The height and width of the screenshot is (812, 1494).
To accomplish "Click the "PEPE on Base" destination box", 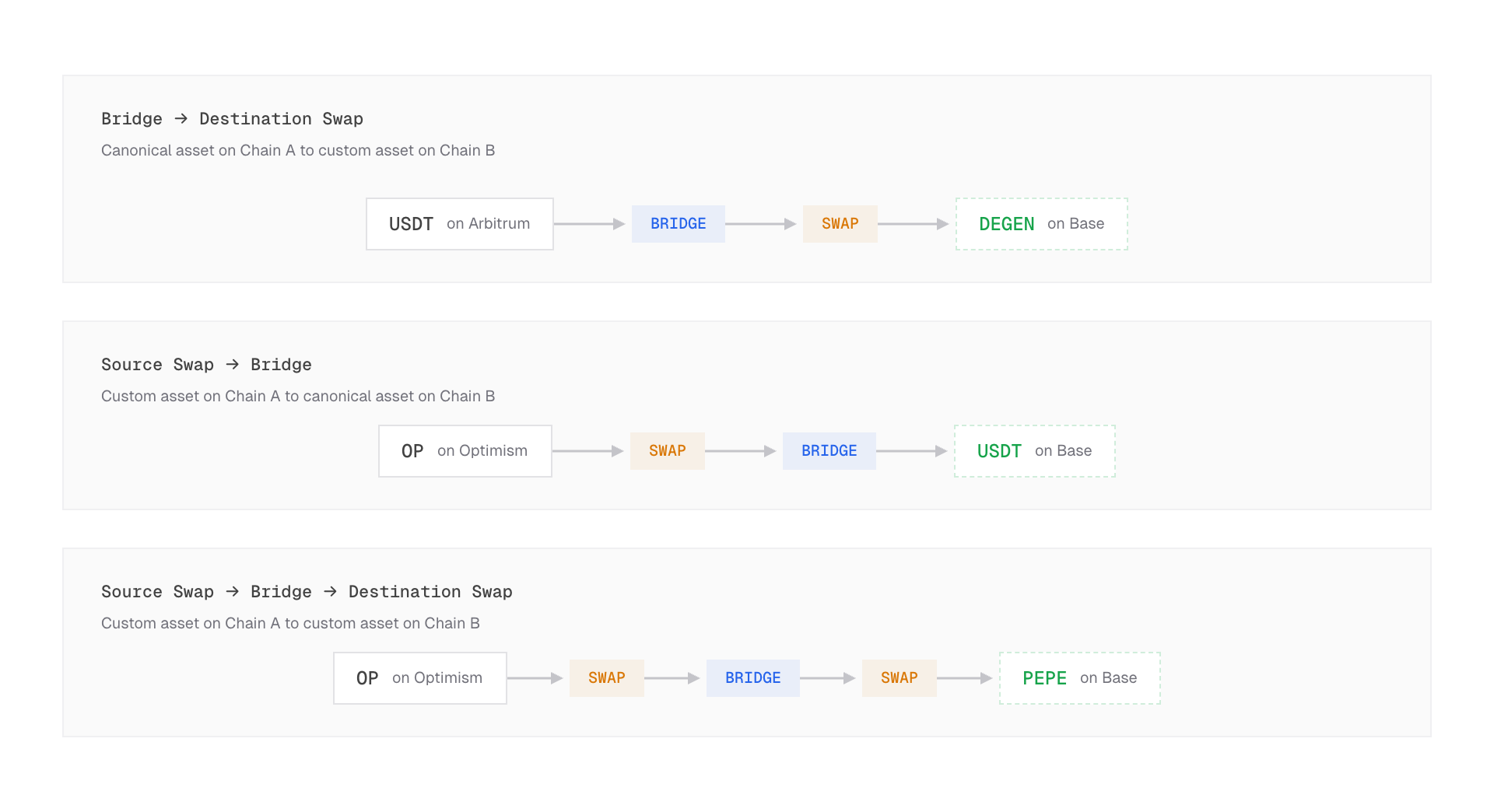I will pos(1080,678).
